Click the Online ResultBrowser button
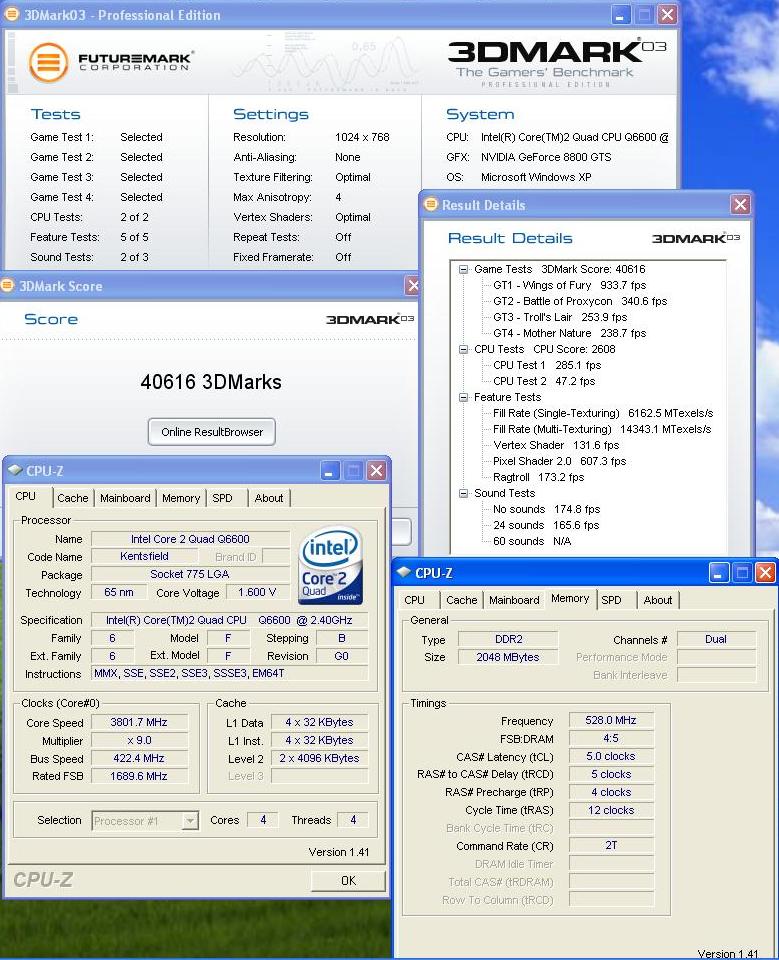The height and width of the screenshot is (960, 779). click(x=212, y=432)
